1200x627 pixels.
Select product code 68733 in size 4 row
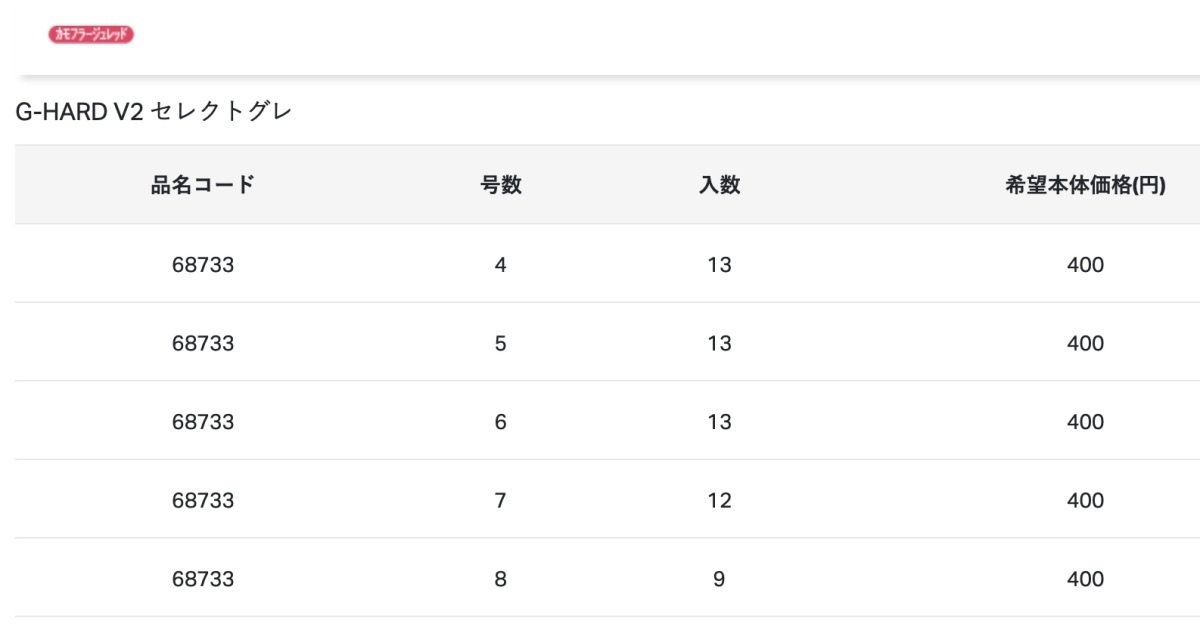pyautogui.click(x=203, y=265)
